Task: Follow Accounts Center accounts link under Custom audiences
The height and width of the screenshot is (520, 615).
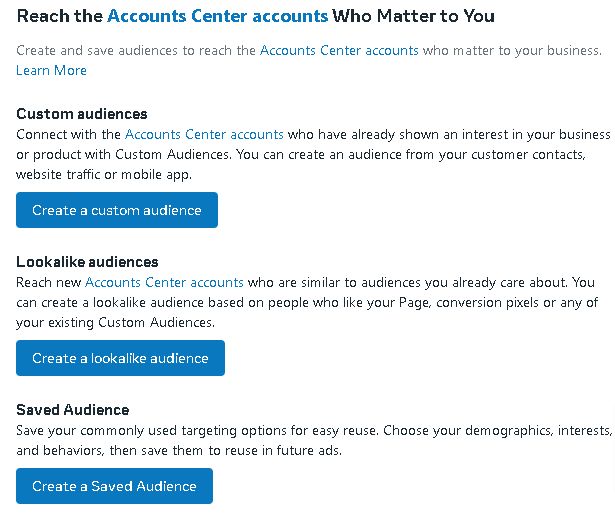Action: pos(204,134)
